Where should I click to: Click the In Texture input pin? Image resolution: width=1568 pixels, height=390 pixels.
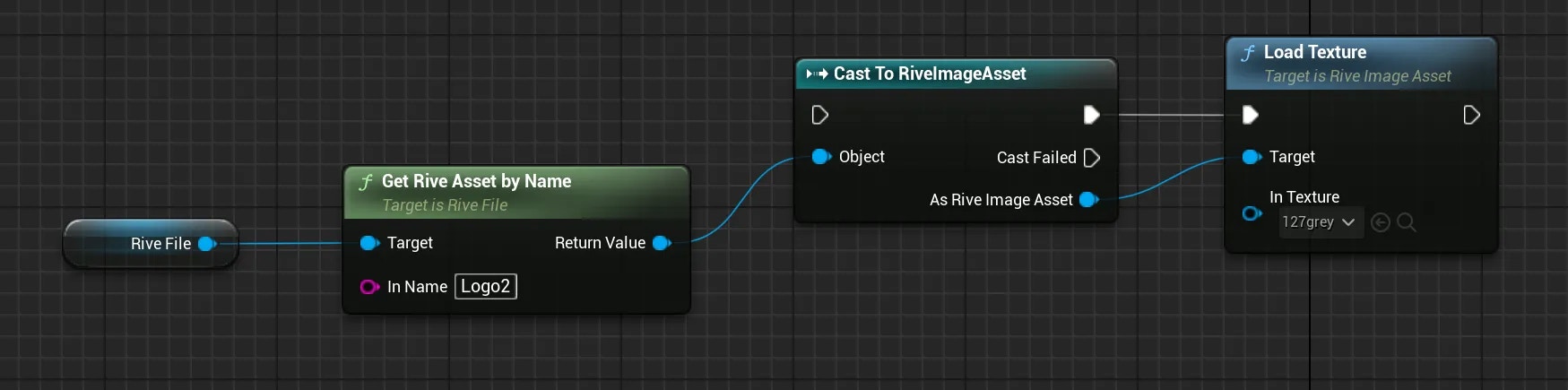point(1252,213)
